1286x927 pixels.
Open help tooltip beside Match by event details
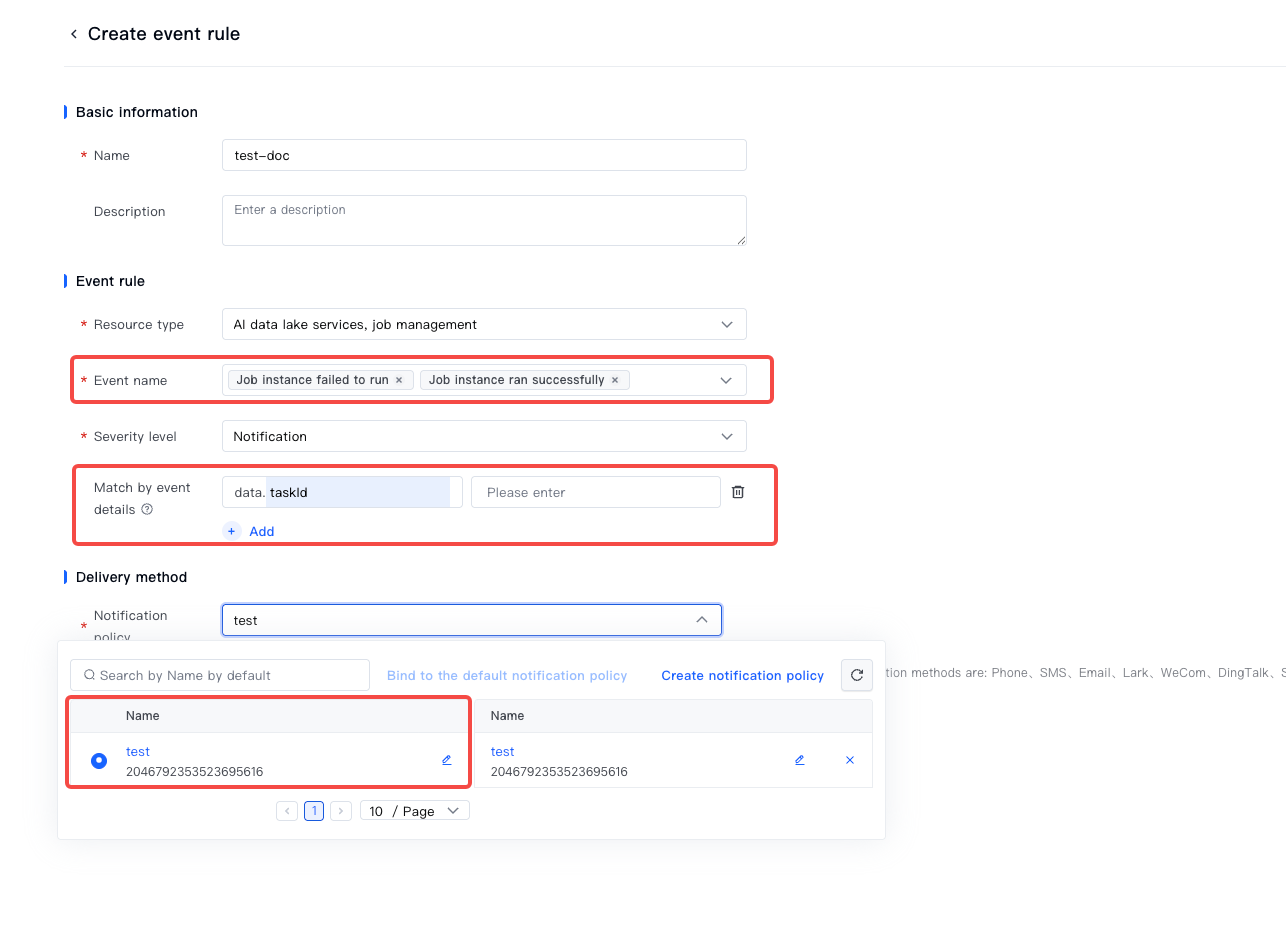pyautogui.click(x=147, y=509)
